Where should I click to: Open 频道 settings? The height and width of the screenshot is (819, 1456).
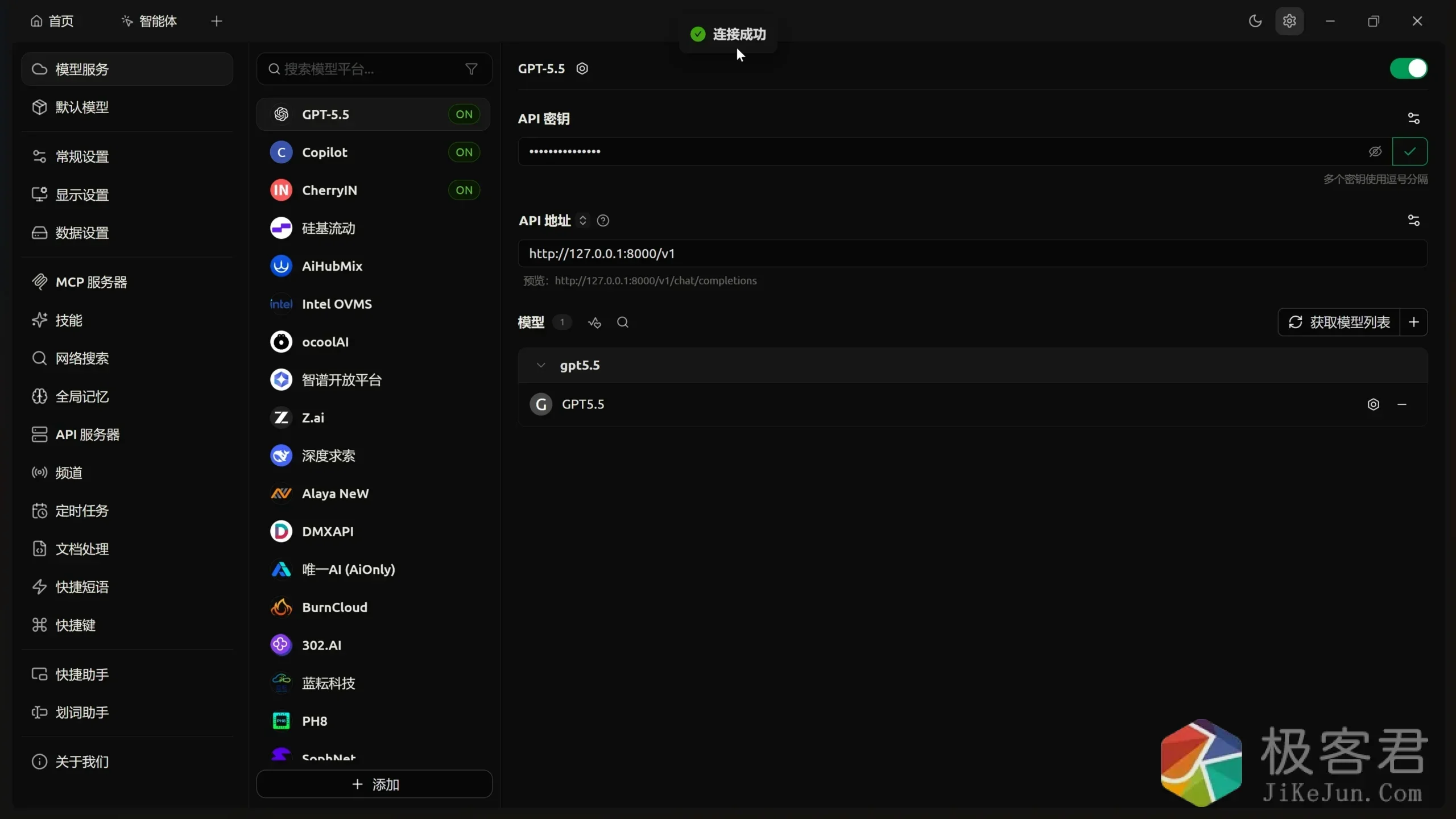pyautogui.click(x=127, y=473)
